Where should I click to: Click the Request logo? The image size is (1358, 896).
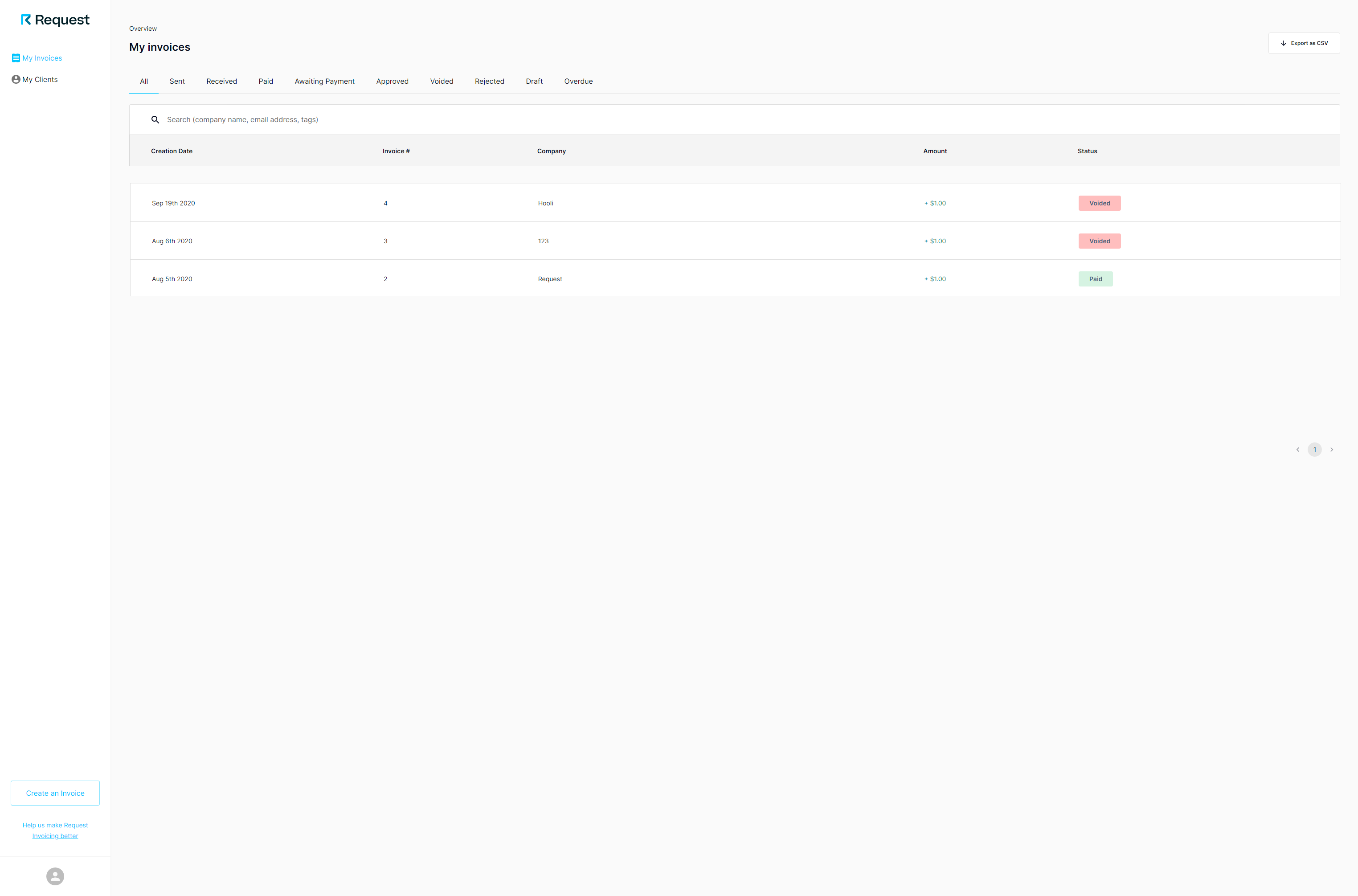click(55, 20)
